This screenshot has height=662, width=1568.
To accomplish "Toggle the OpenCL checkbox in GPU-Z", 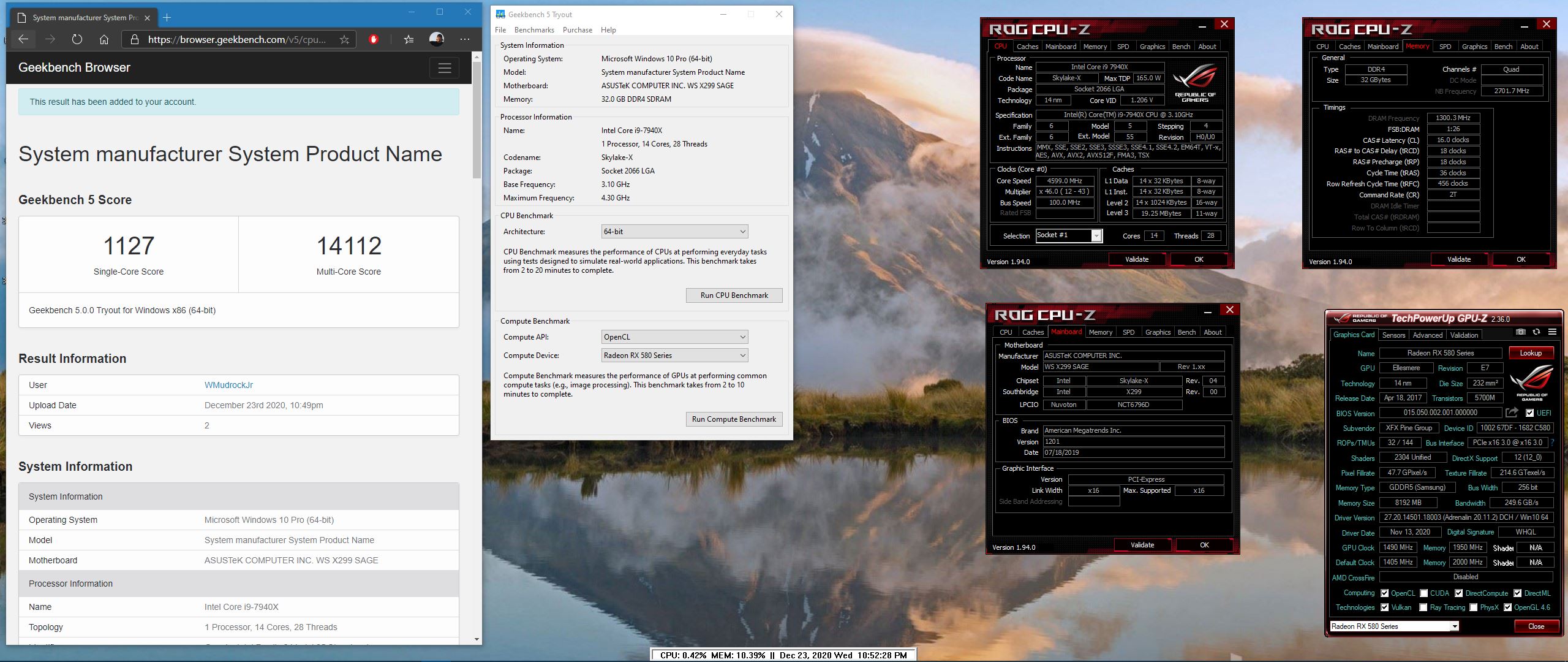I will pyautogui.click(x=1385, y=593).
